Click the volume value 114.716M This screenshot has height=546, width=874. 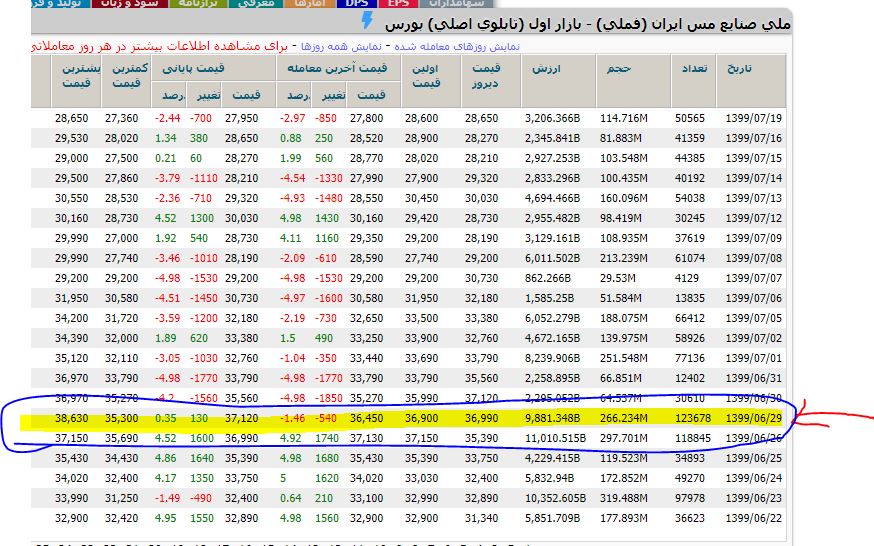tap(624, 118)
